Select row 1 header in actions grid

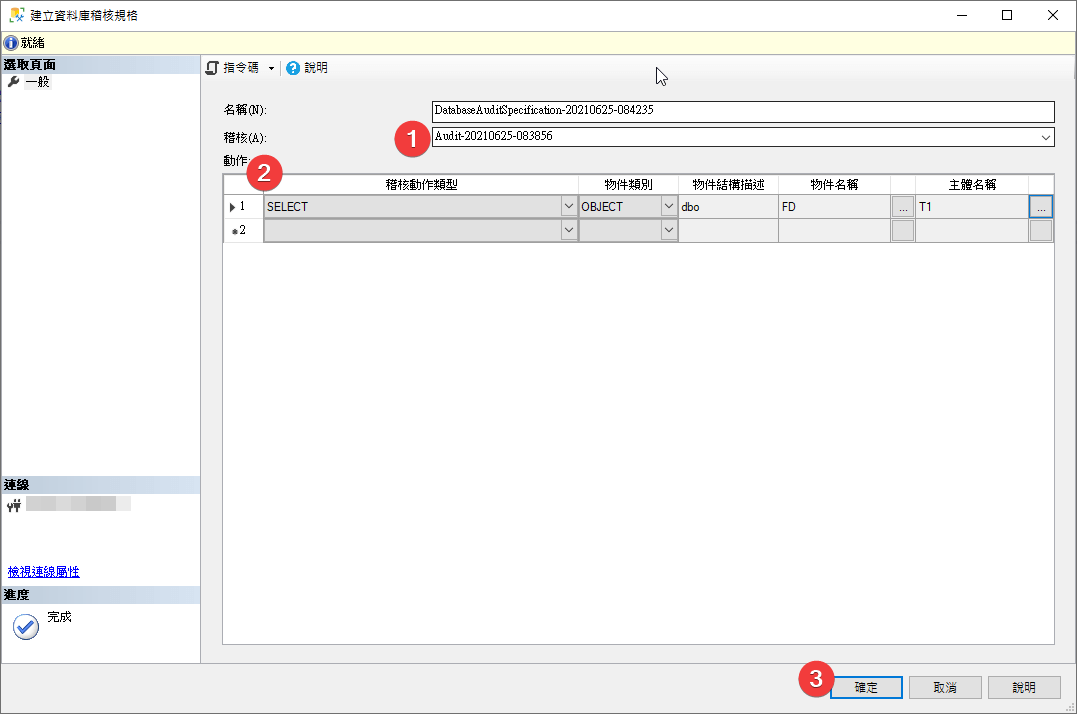pyautogui.click(x=242, y=207)
